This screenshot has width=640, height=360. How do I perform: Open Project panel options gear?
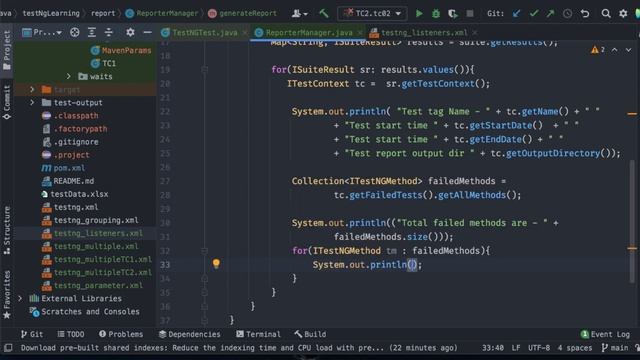click(130, 32)
